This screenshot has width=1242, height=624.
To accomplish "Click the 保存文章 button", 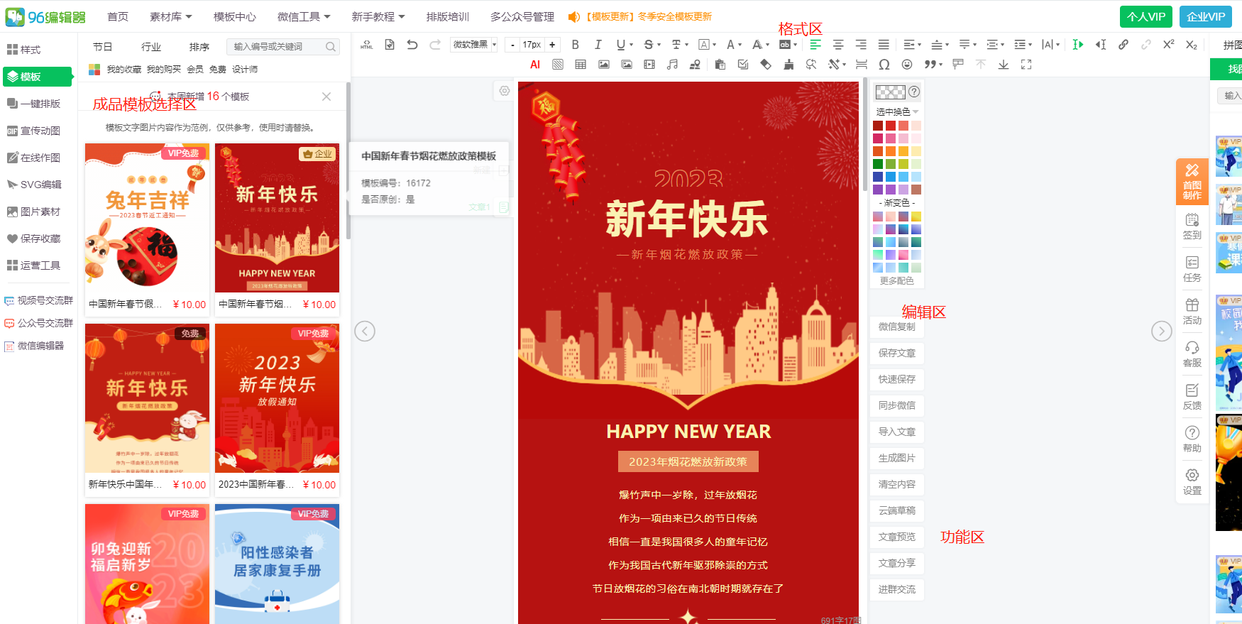I will coord(897,353).
